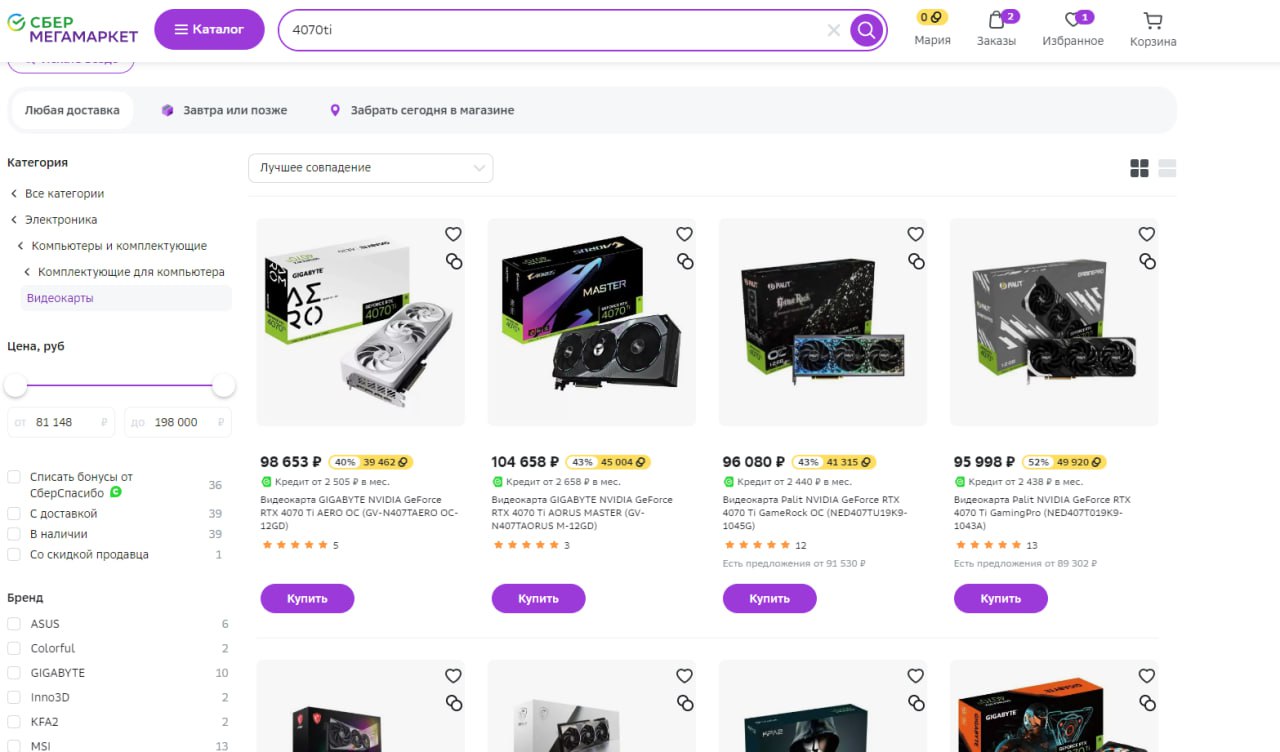Tick the В наличии filter checkbox
Screen dimensions: 1280x752
[14, 534]
